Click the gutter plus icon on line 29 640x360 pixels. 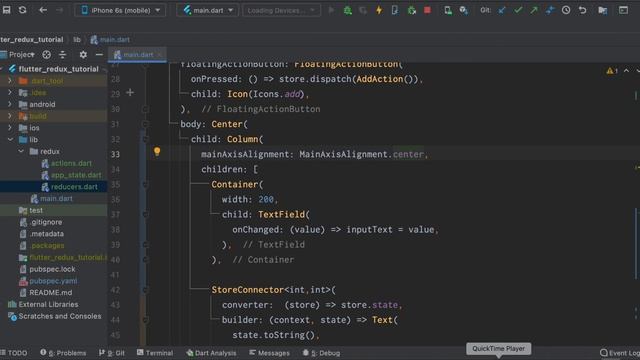coord(130,93)
